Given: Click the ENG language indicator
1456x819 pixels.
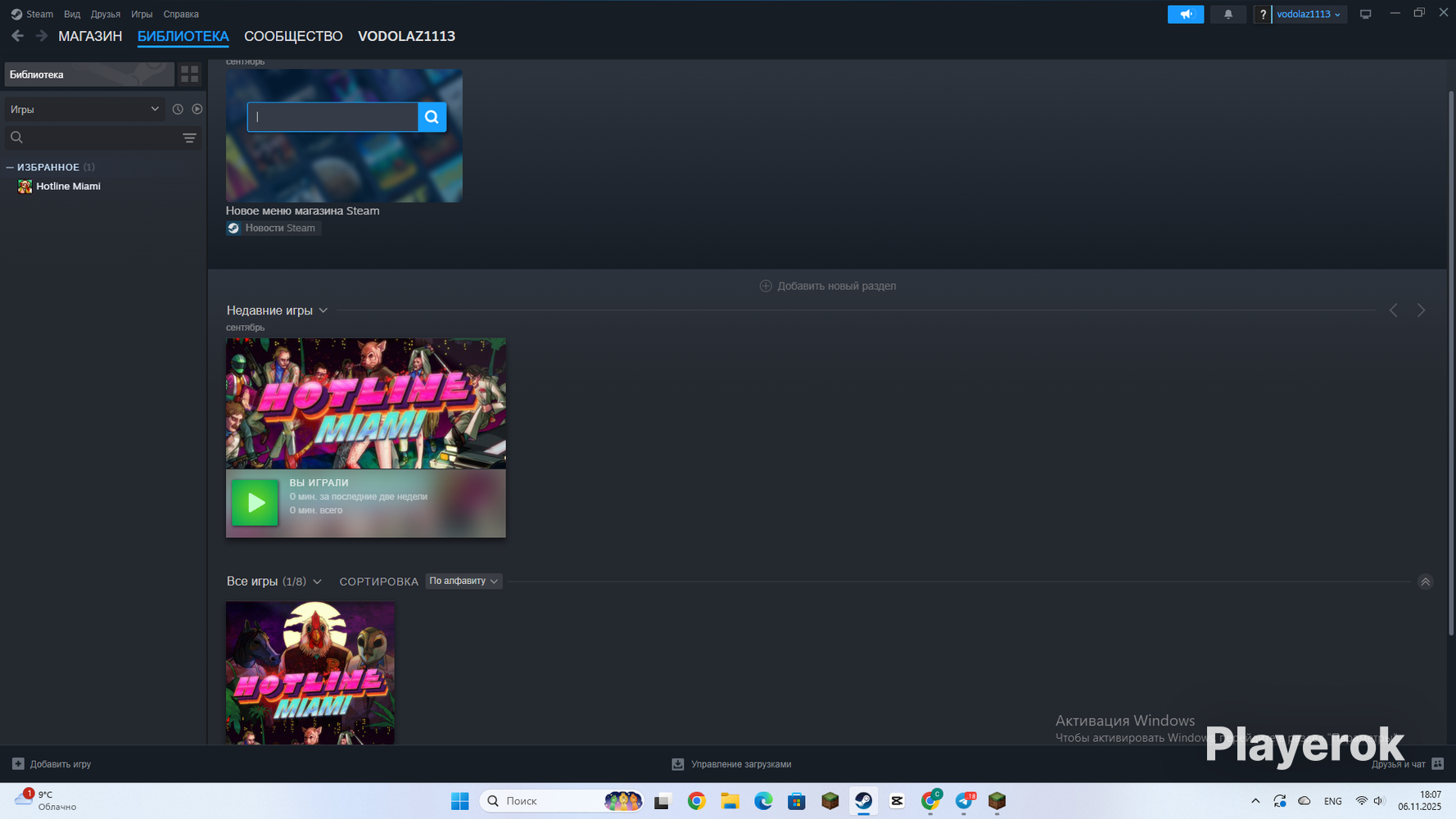Looking at the screenshot, I should click(x=1332, y=801).
